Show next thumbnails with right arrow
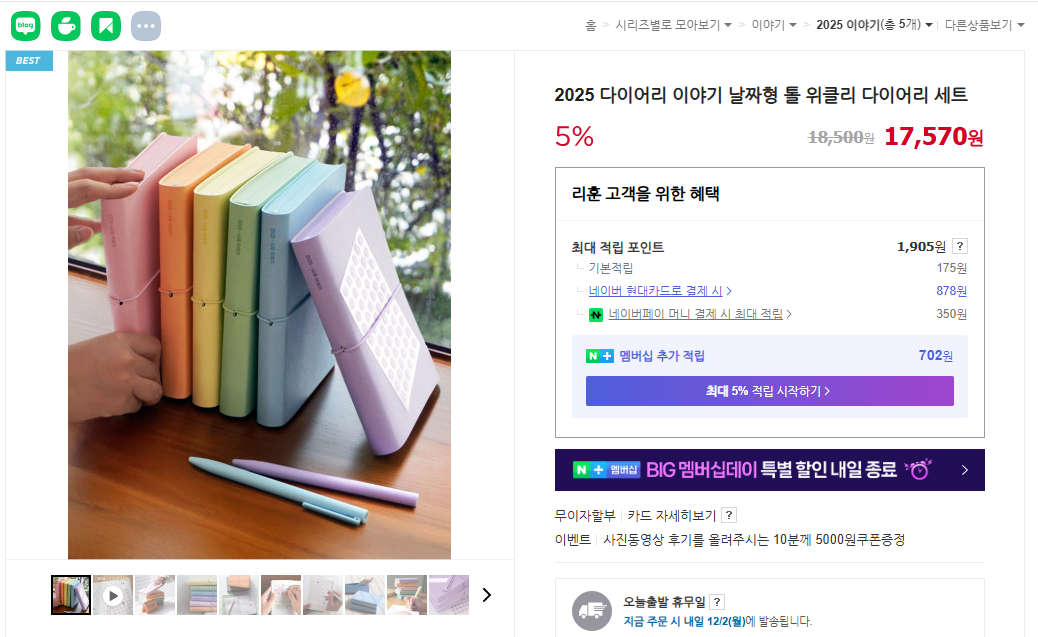 (487, 595)
